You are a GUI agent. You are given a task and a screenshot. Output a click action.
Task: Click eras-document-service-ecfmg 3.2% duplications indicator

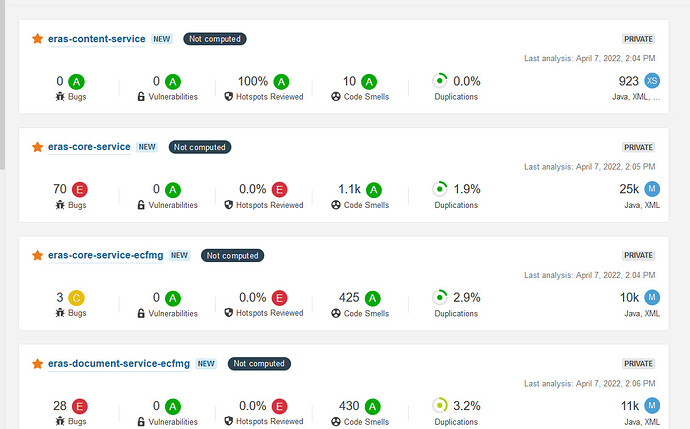click(x=439, y=405)
